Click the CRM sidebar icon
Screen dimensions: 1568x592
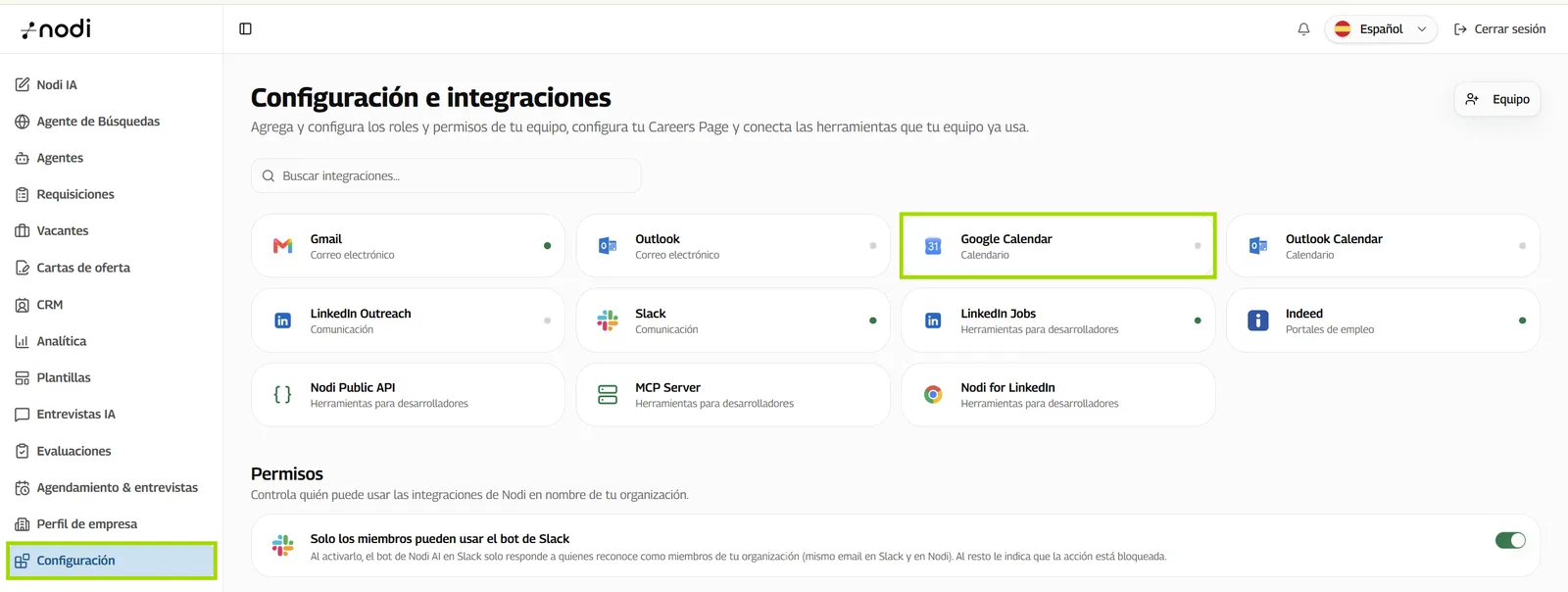click(x=23, y=305)
